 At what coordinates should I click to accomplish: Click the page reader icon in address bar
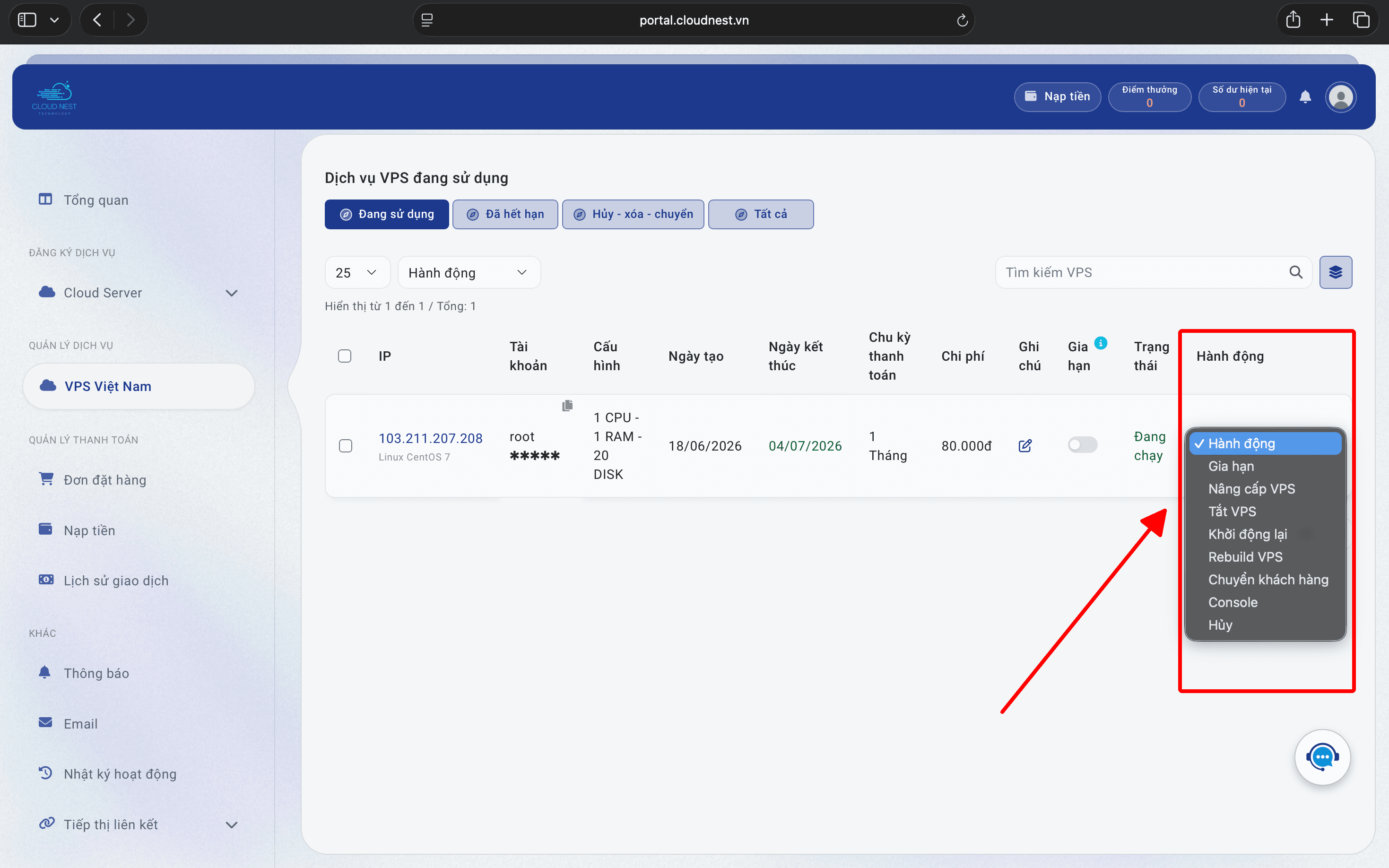pos(427,20)
